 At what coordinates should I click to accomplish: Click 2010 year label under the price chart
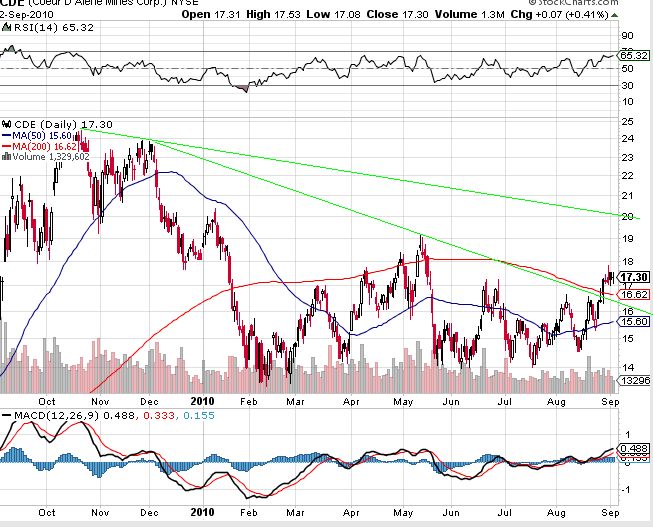202,402
